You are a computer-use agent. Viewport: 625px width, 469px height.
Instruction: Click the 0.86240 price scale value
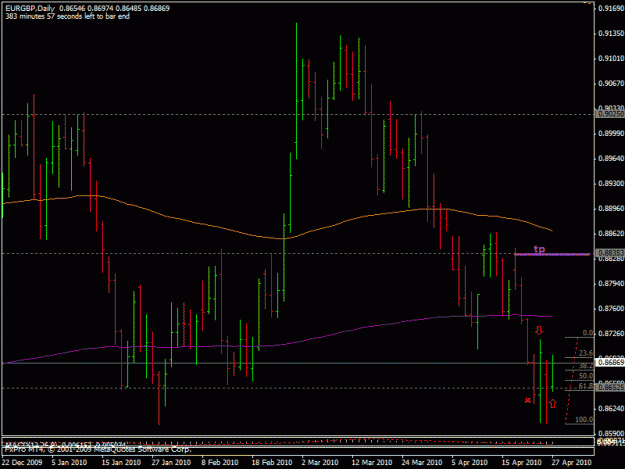tap(611, 408)
